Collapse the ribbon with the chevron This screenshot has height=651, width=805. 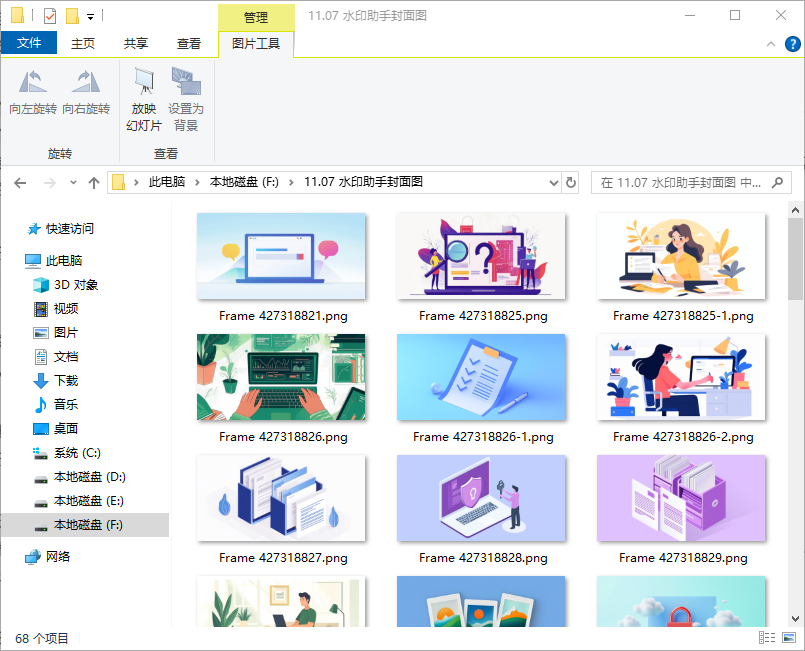(x=771, y=44)
